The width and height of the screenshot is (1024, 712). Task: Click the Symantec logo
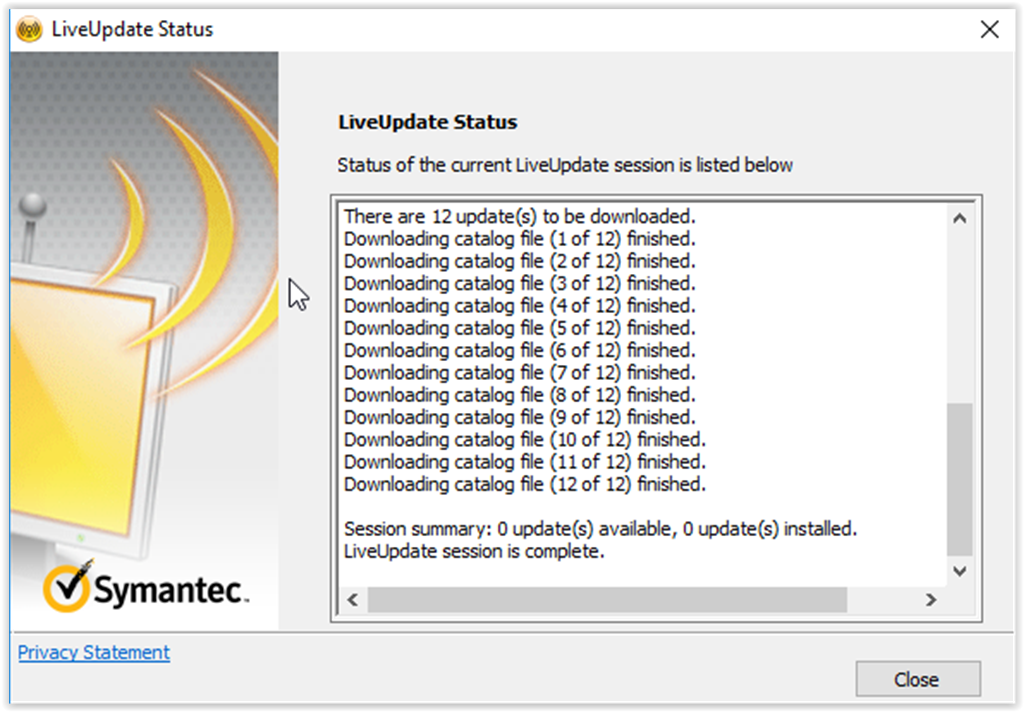point(146,588)
